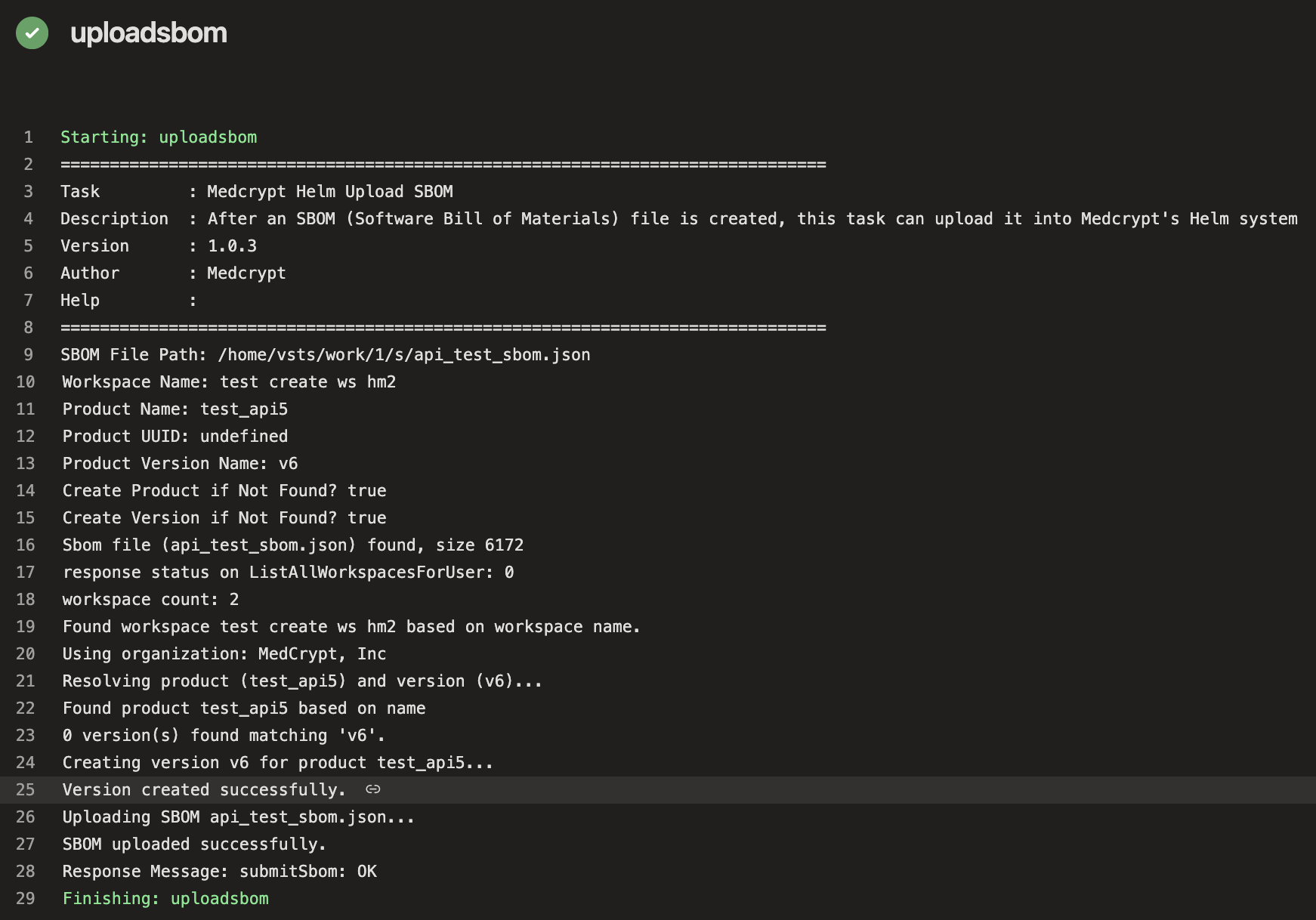Click the green success checkmark icon

click(x=31, y=33)
